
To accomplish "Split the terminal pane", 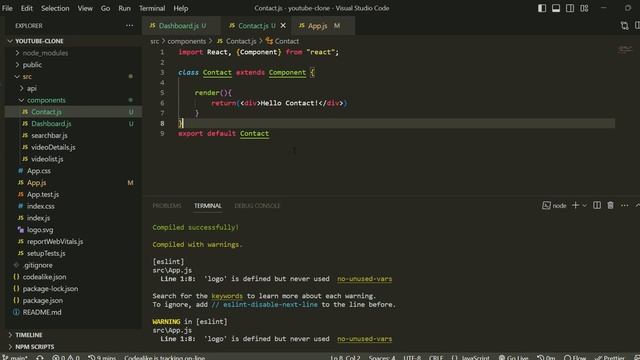I will (597, 205).
